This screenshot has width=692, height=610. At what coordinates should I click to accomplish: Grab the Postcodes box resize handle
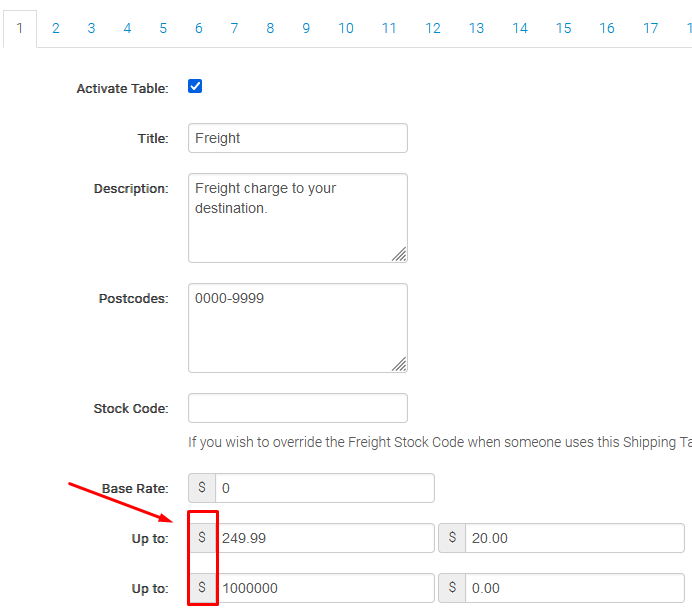point(399,364)
